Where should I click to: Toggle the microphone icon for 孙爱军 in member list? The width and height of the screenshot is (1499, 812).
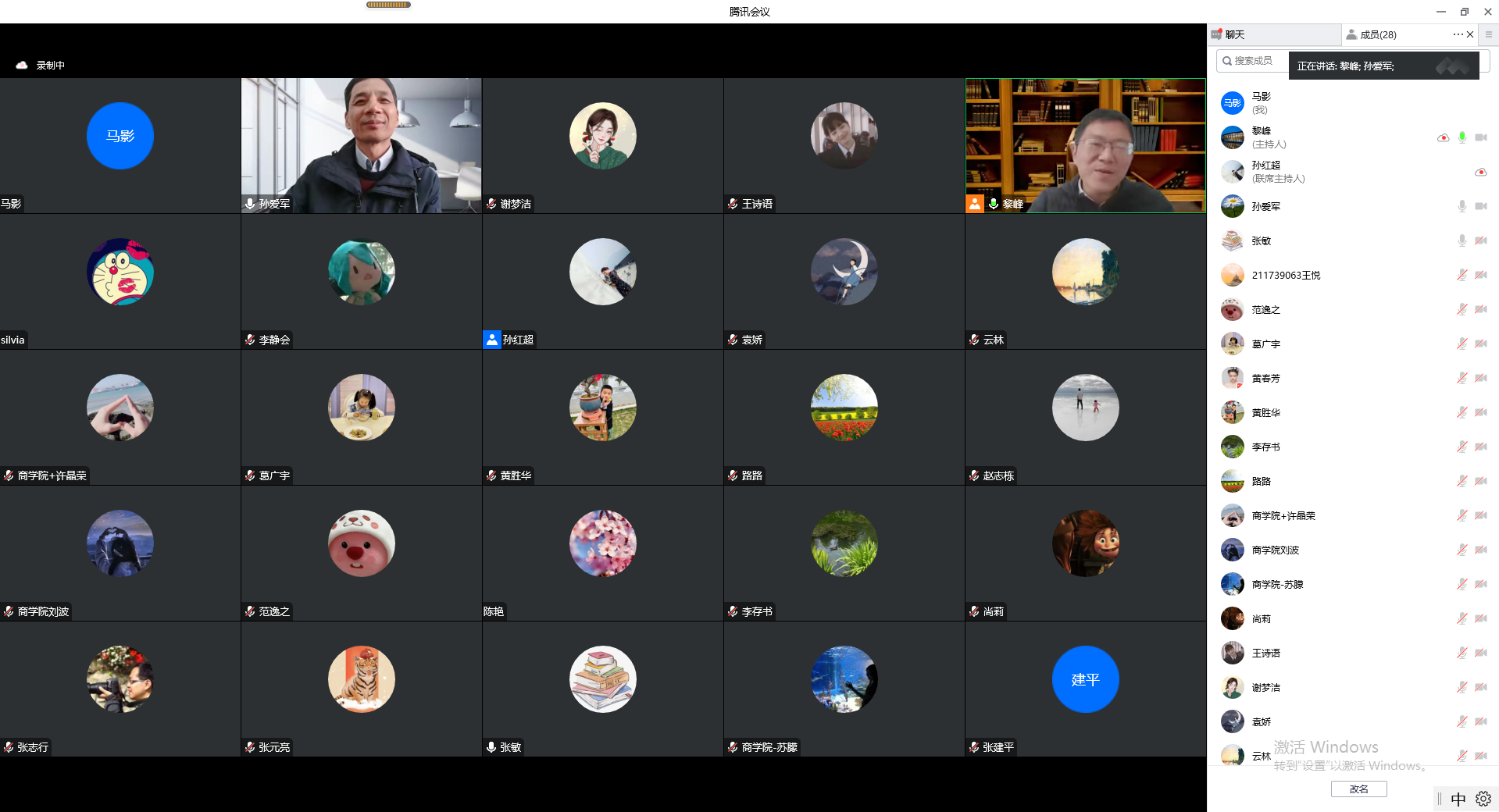[x=1462, y=207]
